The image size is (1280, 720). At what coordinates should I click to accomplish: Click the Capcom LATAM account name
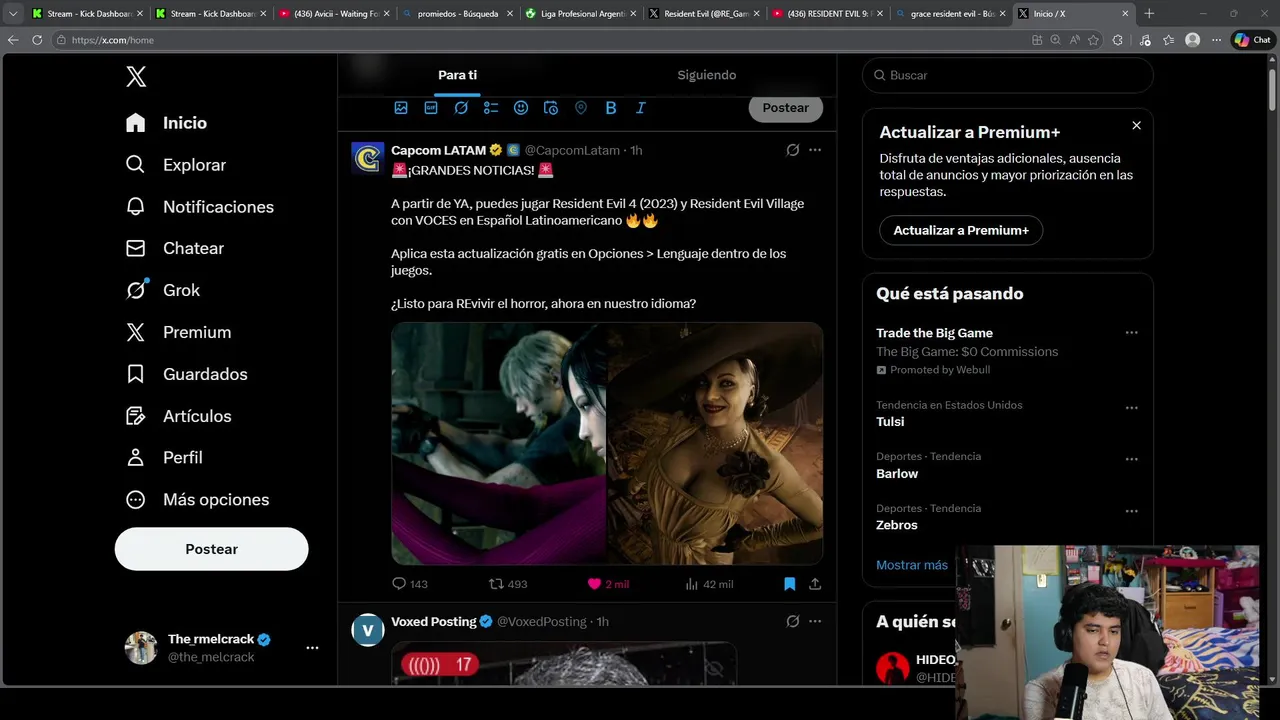pos(438,150)
